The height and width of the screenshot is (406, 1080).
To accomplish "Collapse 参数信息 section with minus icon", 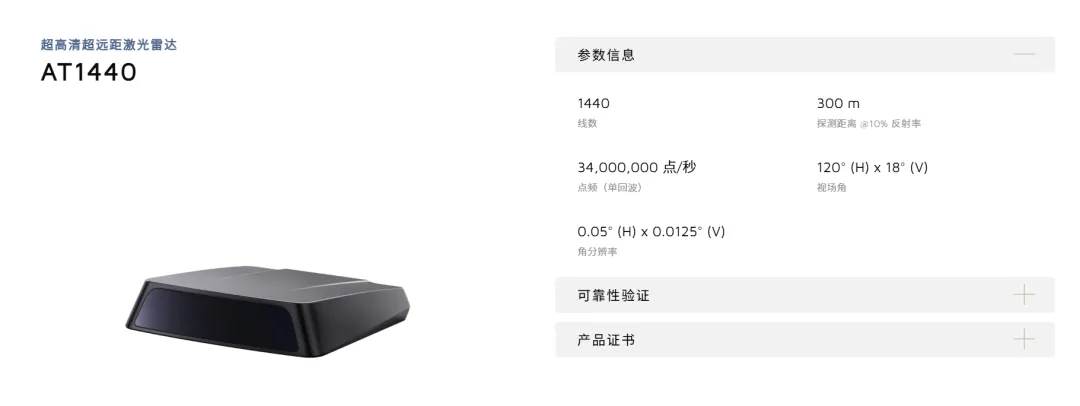I will (1024, 54).
